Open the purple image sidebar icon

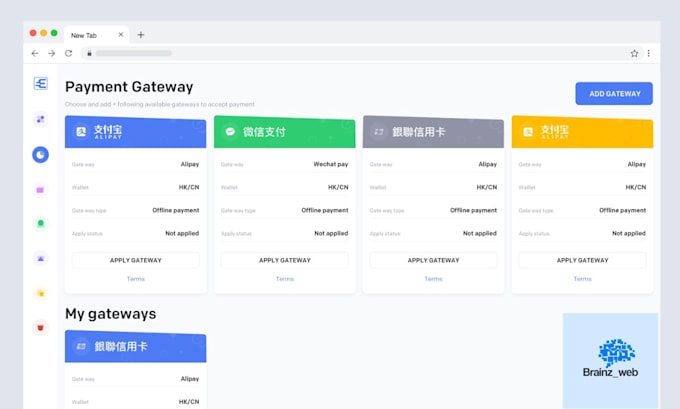click(40, 258)
